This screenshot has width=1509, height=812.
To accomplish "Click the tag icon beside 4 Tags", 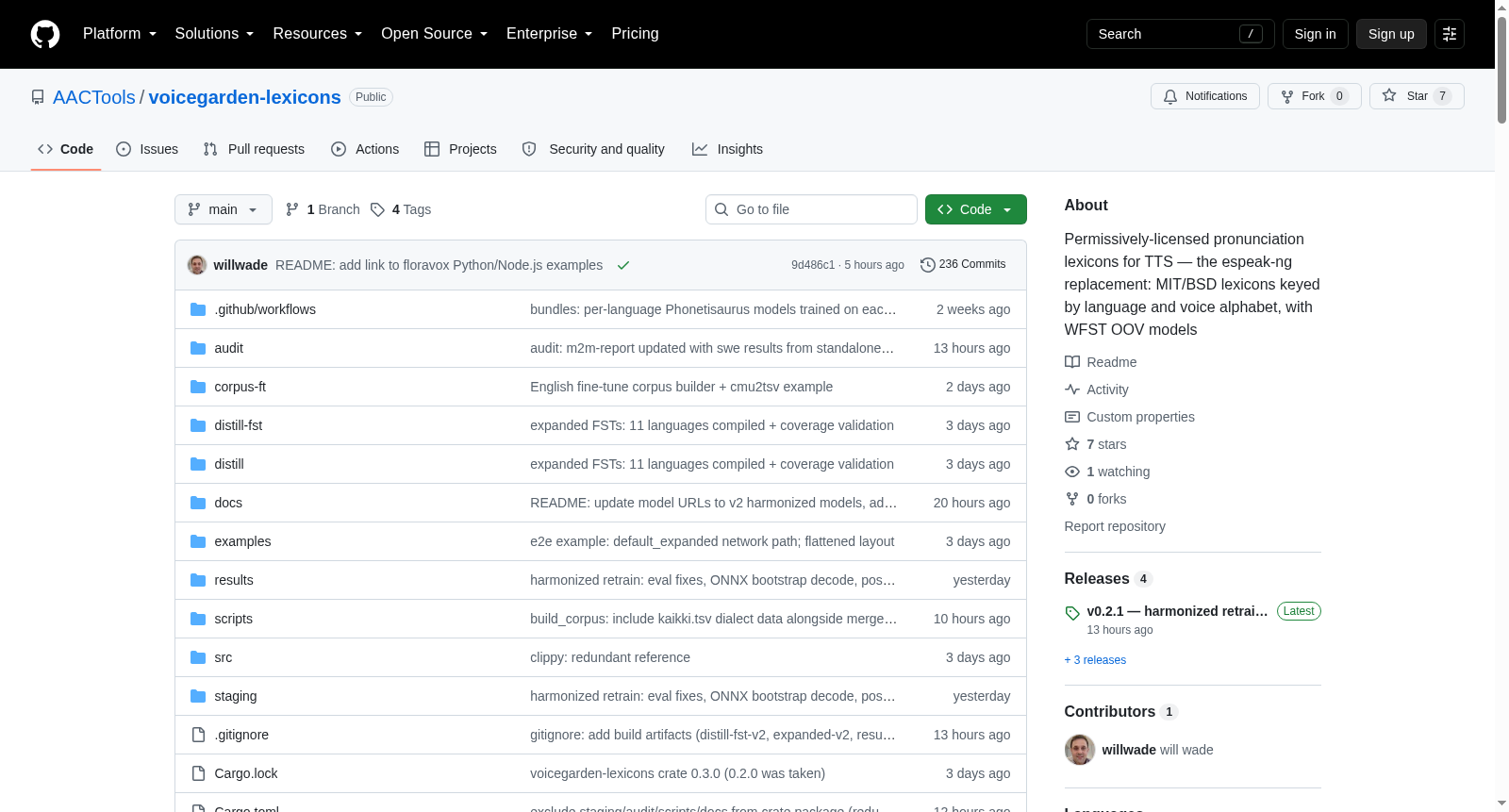I will (377, 209).
